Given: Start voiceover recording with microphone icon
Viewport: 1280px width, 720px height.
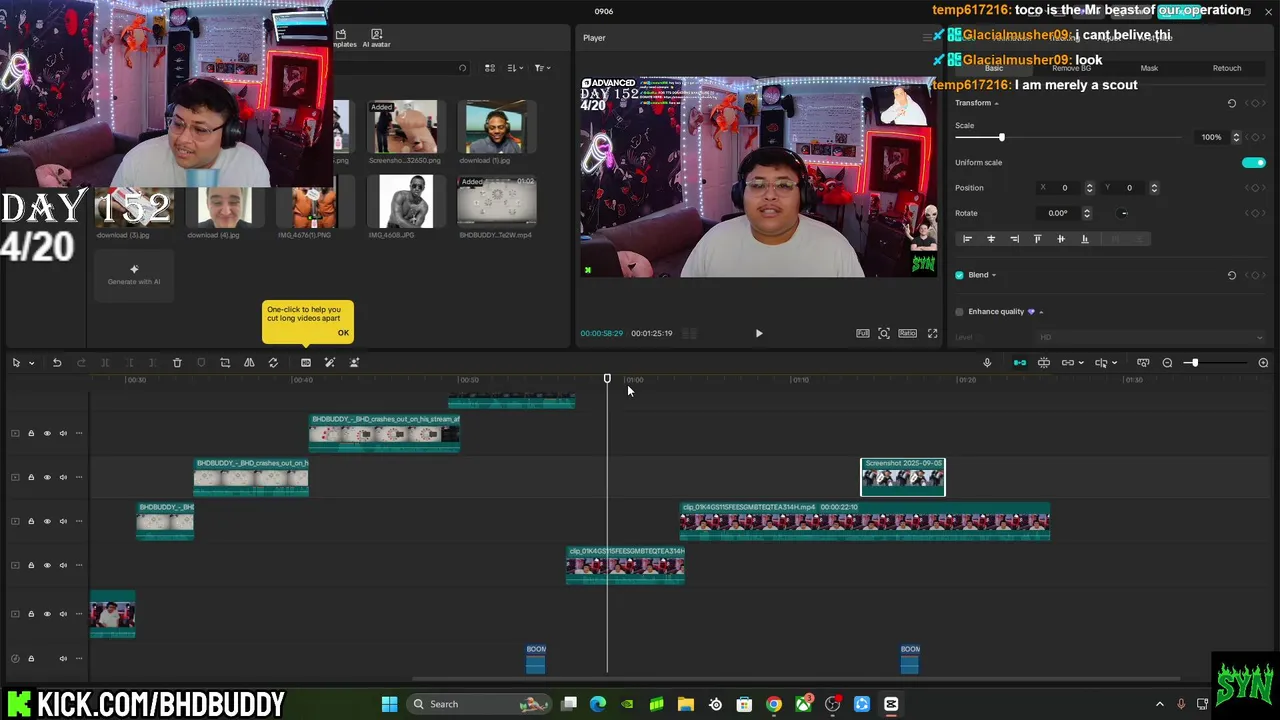Looking at the screenshot, I should point(987,363).
